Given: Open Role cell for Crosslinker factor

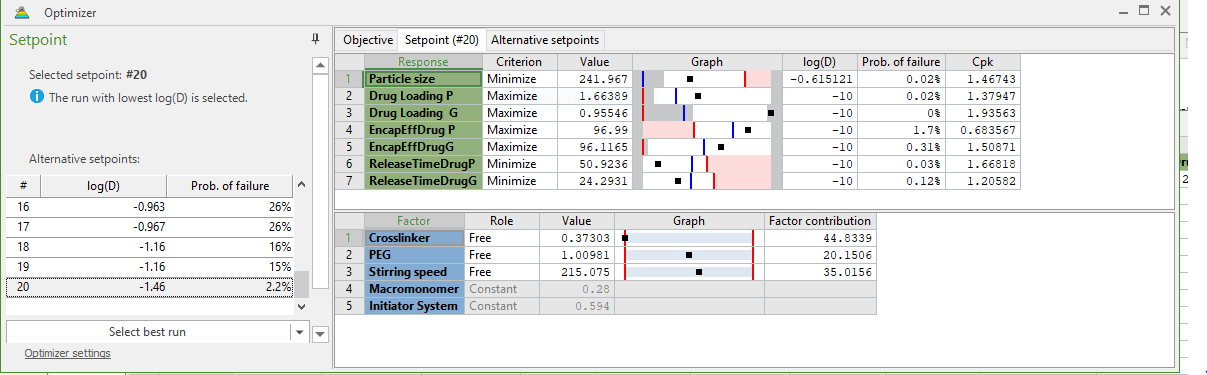Looking at the screenshot, I should pyautogui.click(x=501, y=238).
